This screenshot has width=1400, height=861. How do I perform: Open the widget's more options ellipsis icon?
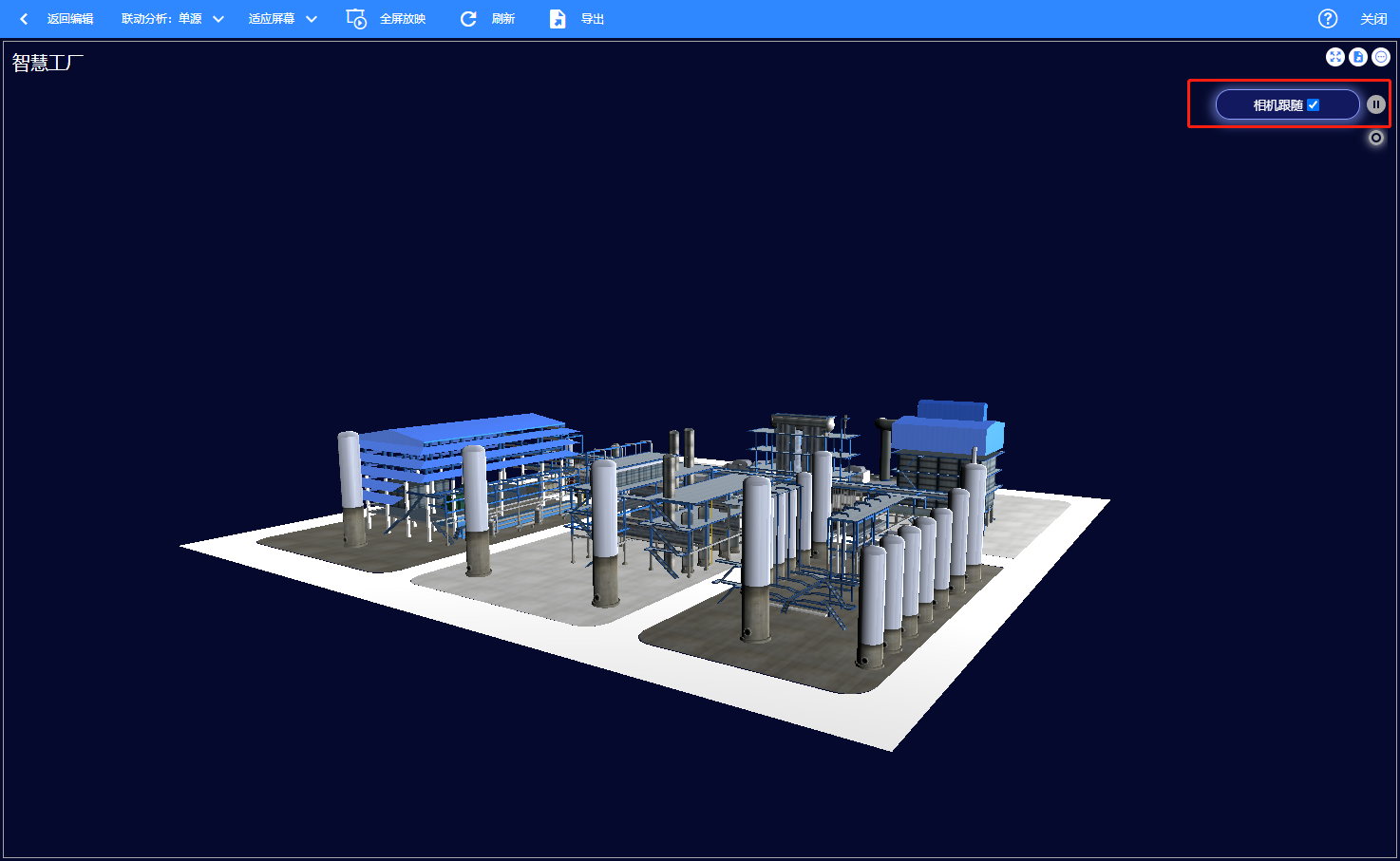coord(1381,57)
